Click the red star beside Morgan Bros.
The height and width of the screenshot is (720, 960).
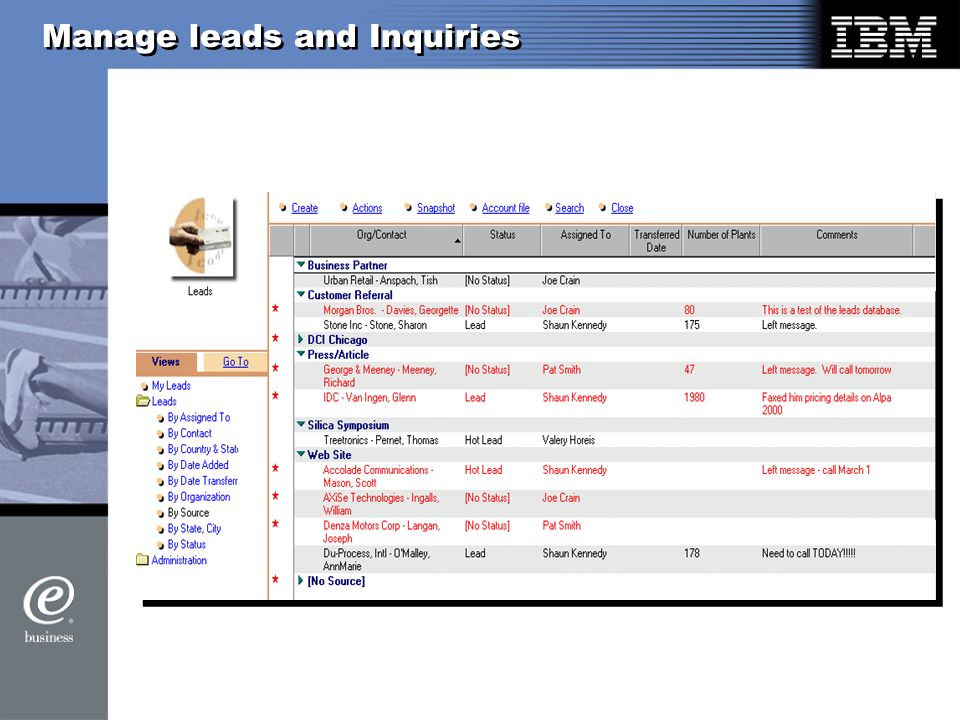coord(276,308)
